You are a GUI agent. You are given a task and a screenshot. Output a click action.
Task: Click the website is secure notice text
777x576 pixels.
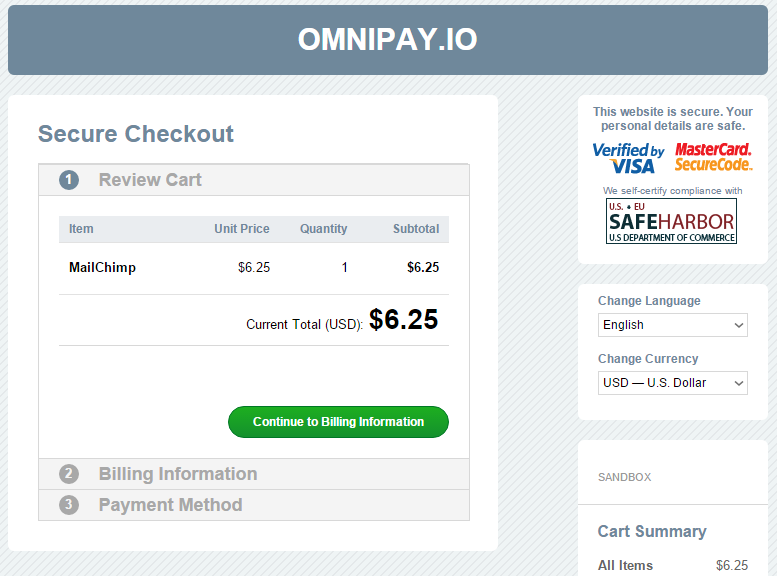tap(673, 119)
